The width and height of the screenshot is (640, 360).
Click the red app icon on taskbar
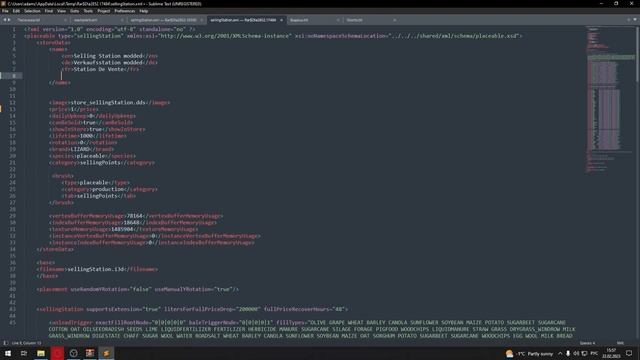(x=57, y=353)
